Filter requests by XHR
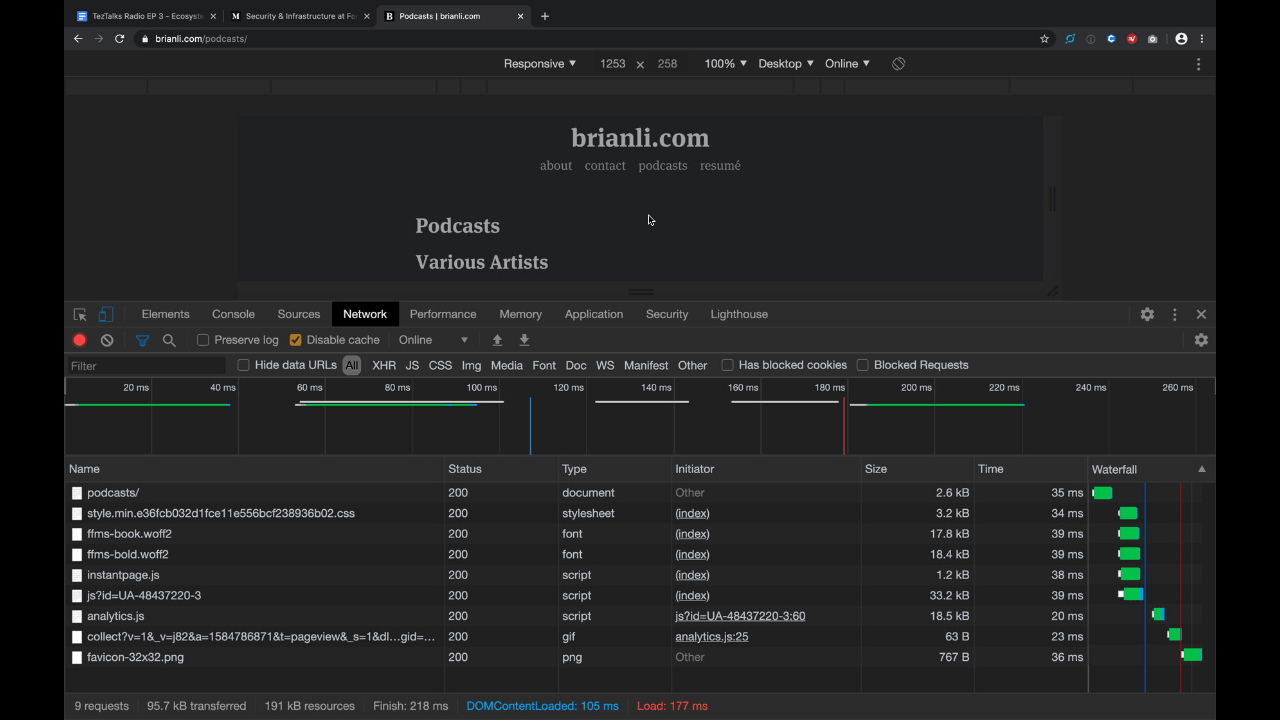The image size is (1280, 720). coord(384,365)
